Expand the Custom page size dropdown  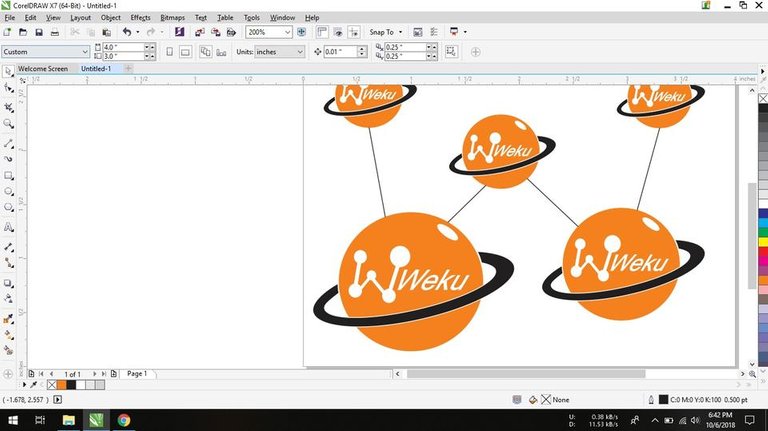[x=84, y=51]
